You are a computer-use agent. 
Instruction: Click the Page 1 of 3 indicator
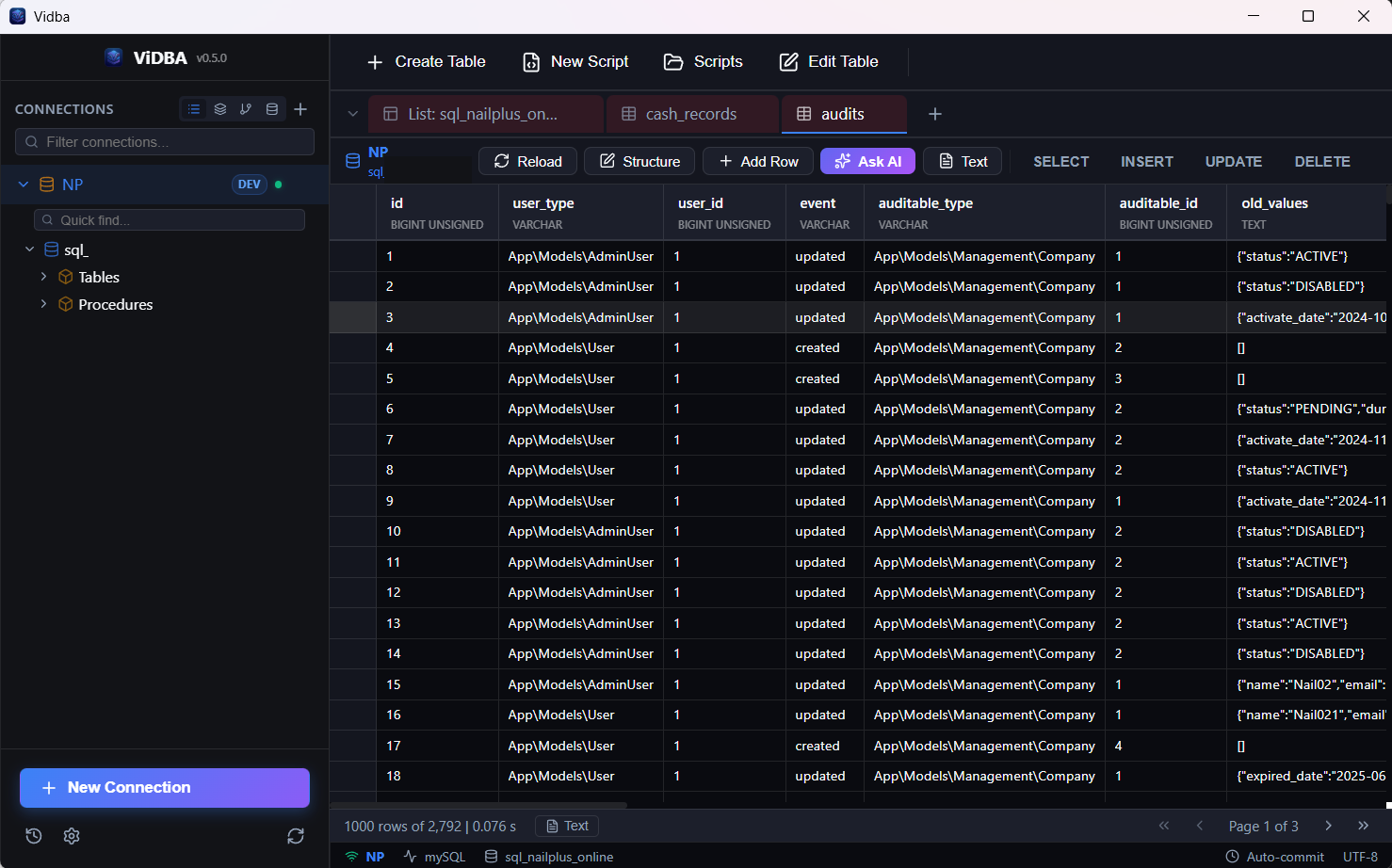(1263, 826)
